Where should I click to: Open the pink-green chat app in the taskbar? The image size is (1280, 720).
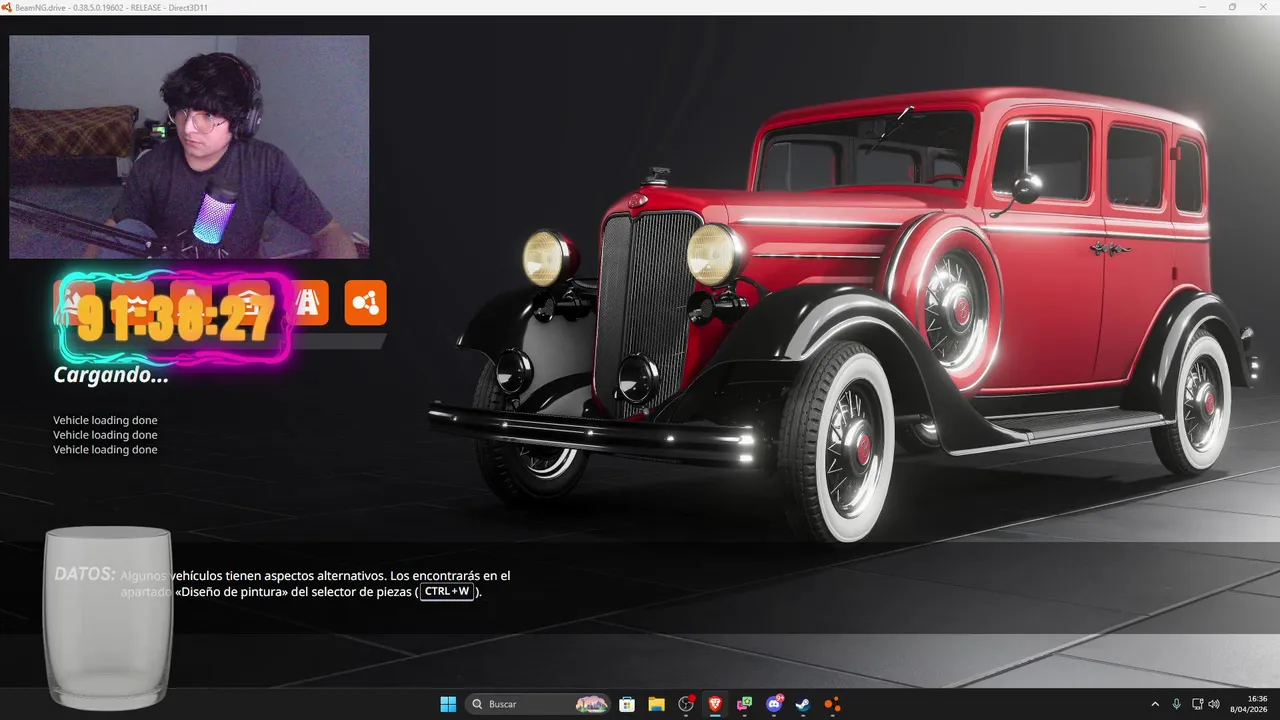click(744, 704)
